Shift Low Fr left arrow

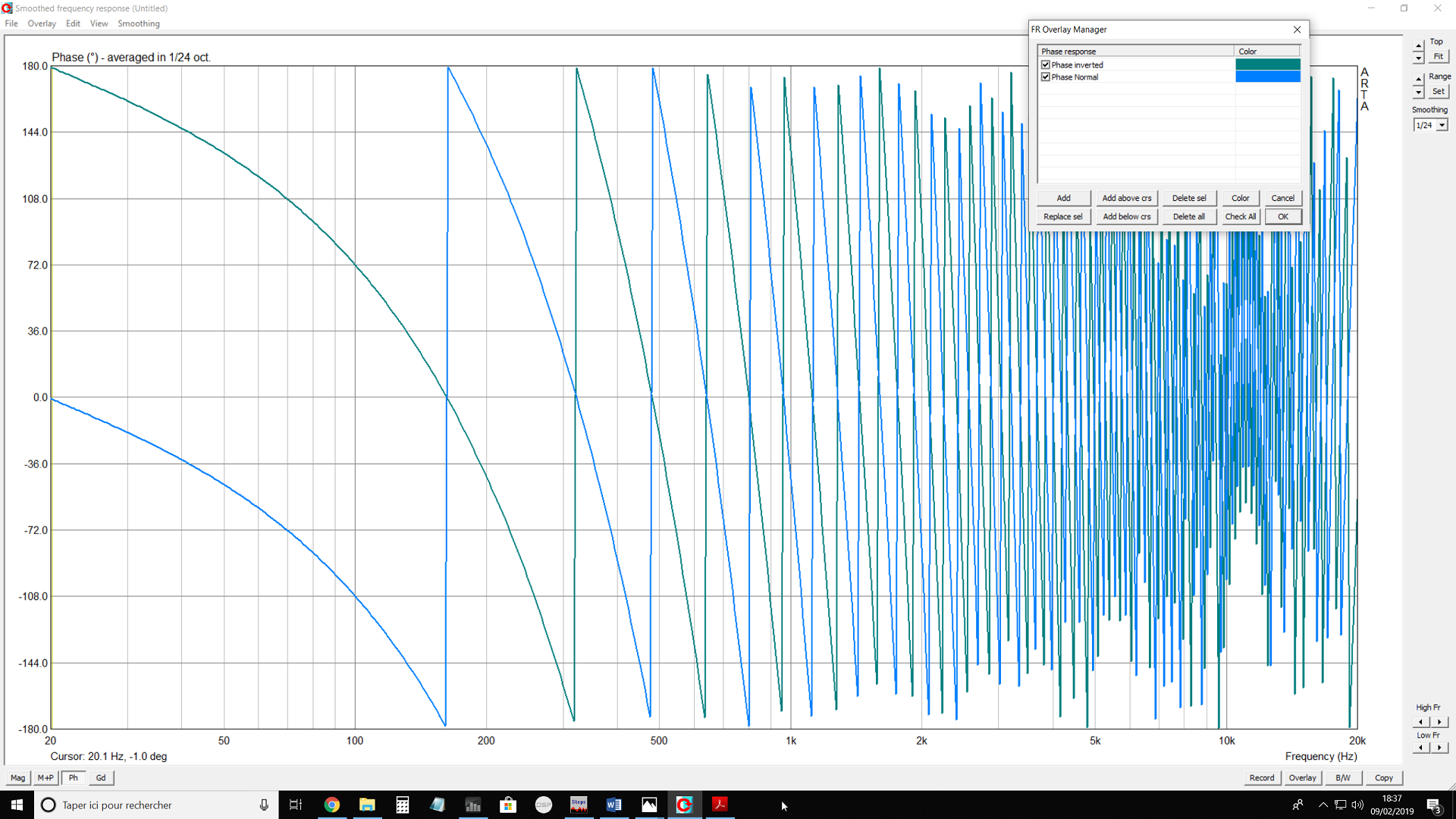(x=1421, y=748)
